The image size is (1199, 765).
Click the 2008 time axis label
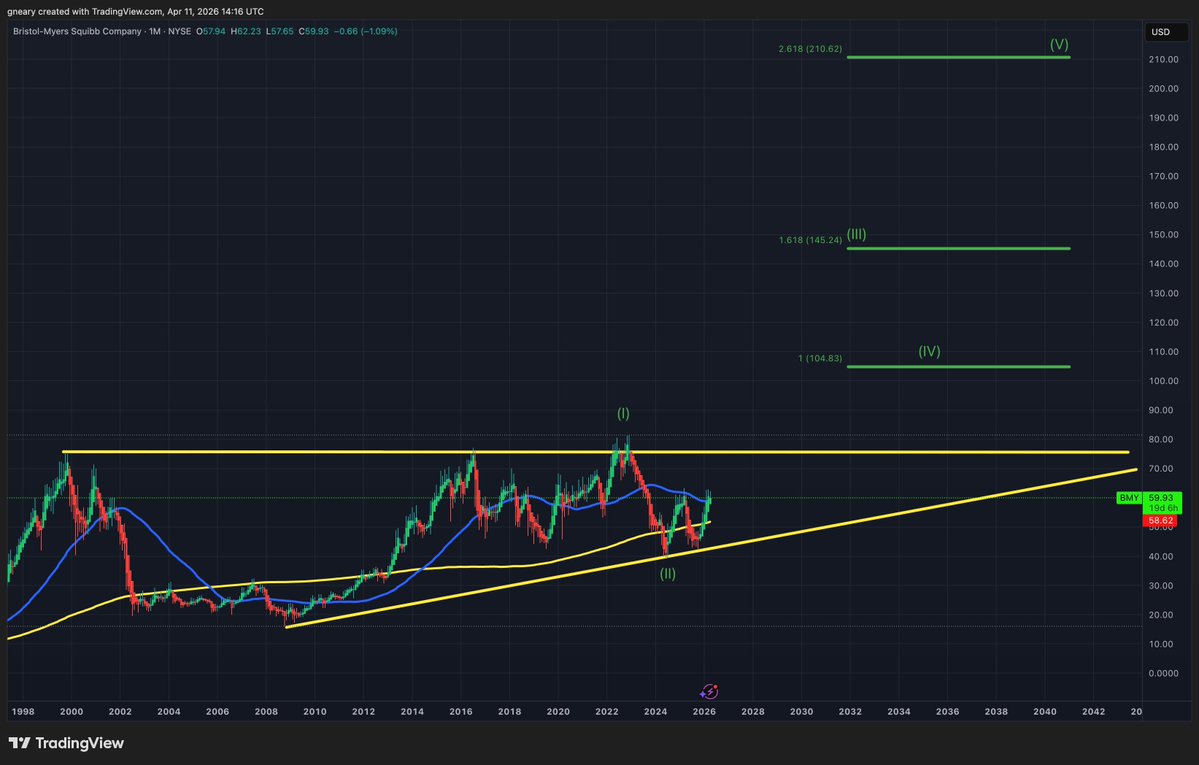tap(266, 711)
